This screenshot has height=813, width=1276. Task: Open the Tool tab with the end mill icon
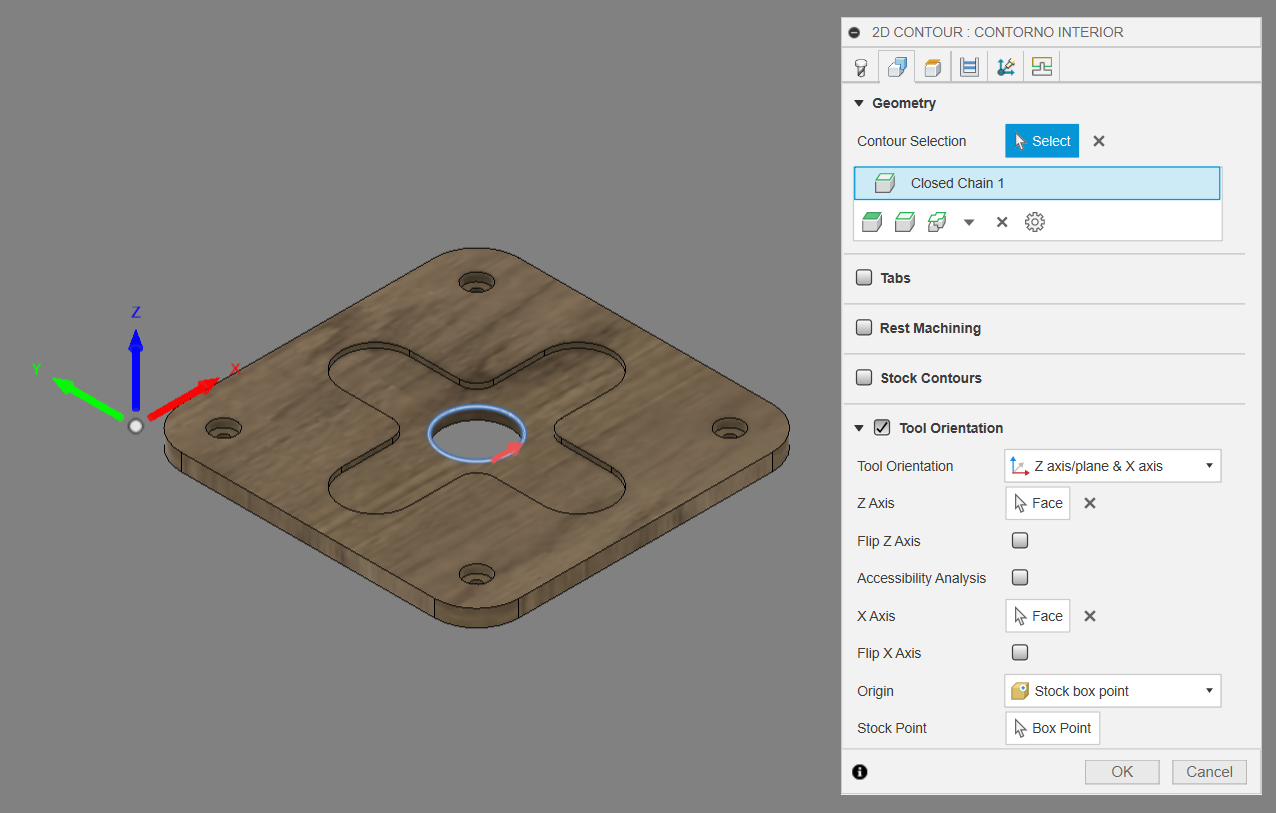tap(860, 67)
